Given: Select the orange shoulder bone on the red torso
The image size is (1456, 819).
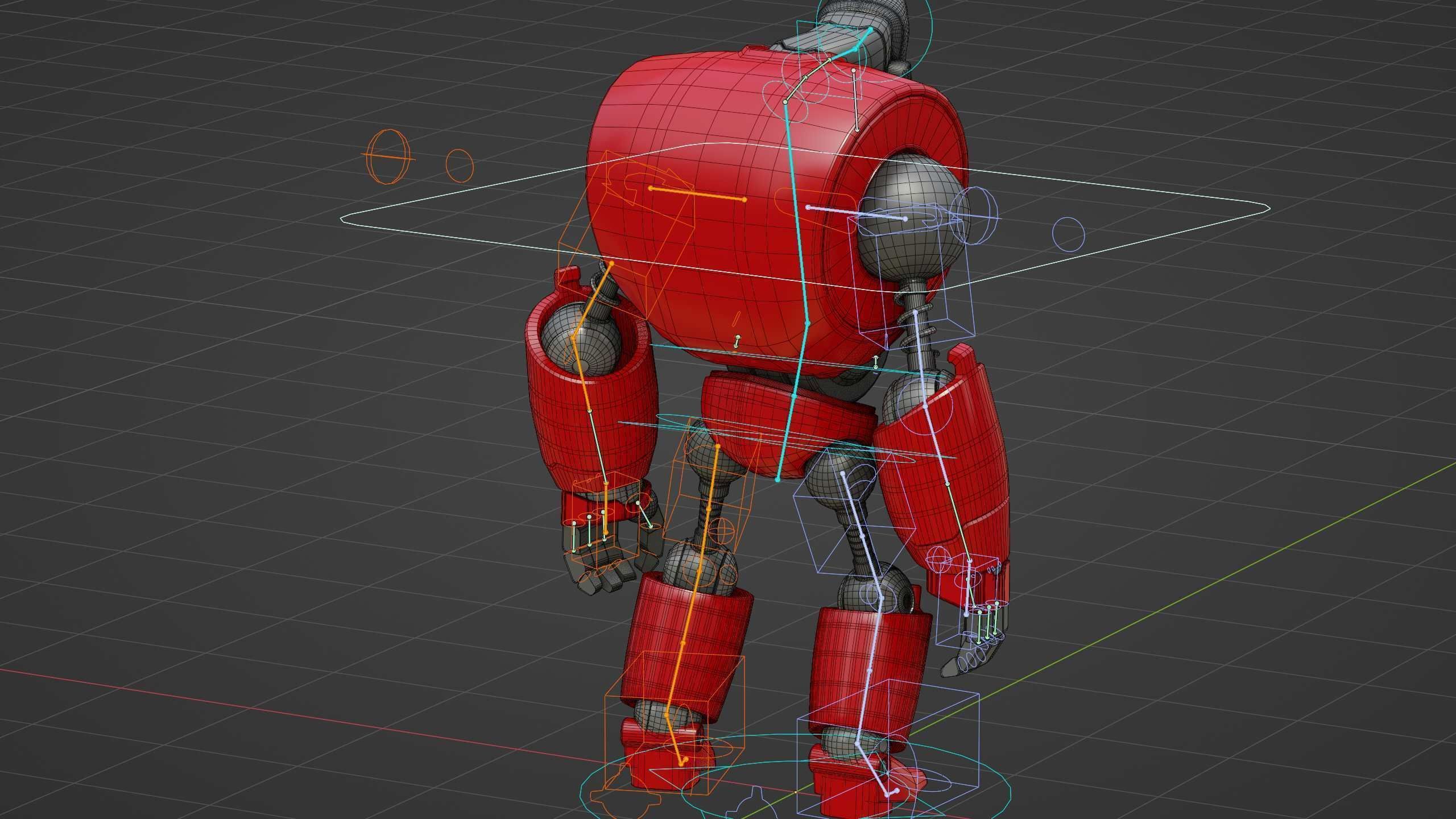Looking at the screenshot, I should pos(697,194).
